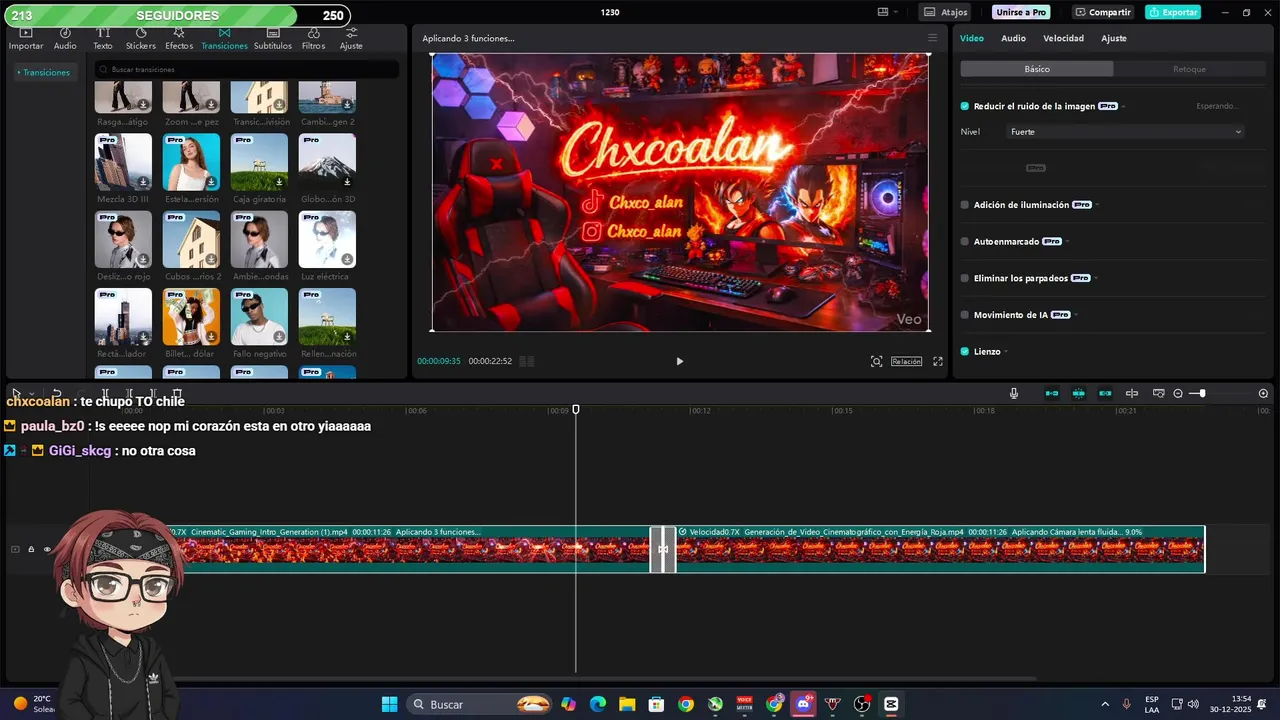Open the Windows Start menu
This screenshot has width=1280, height=720.
tap(390, 704)
